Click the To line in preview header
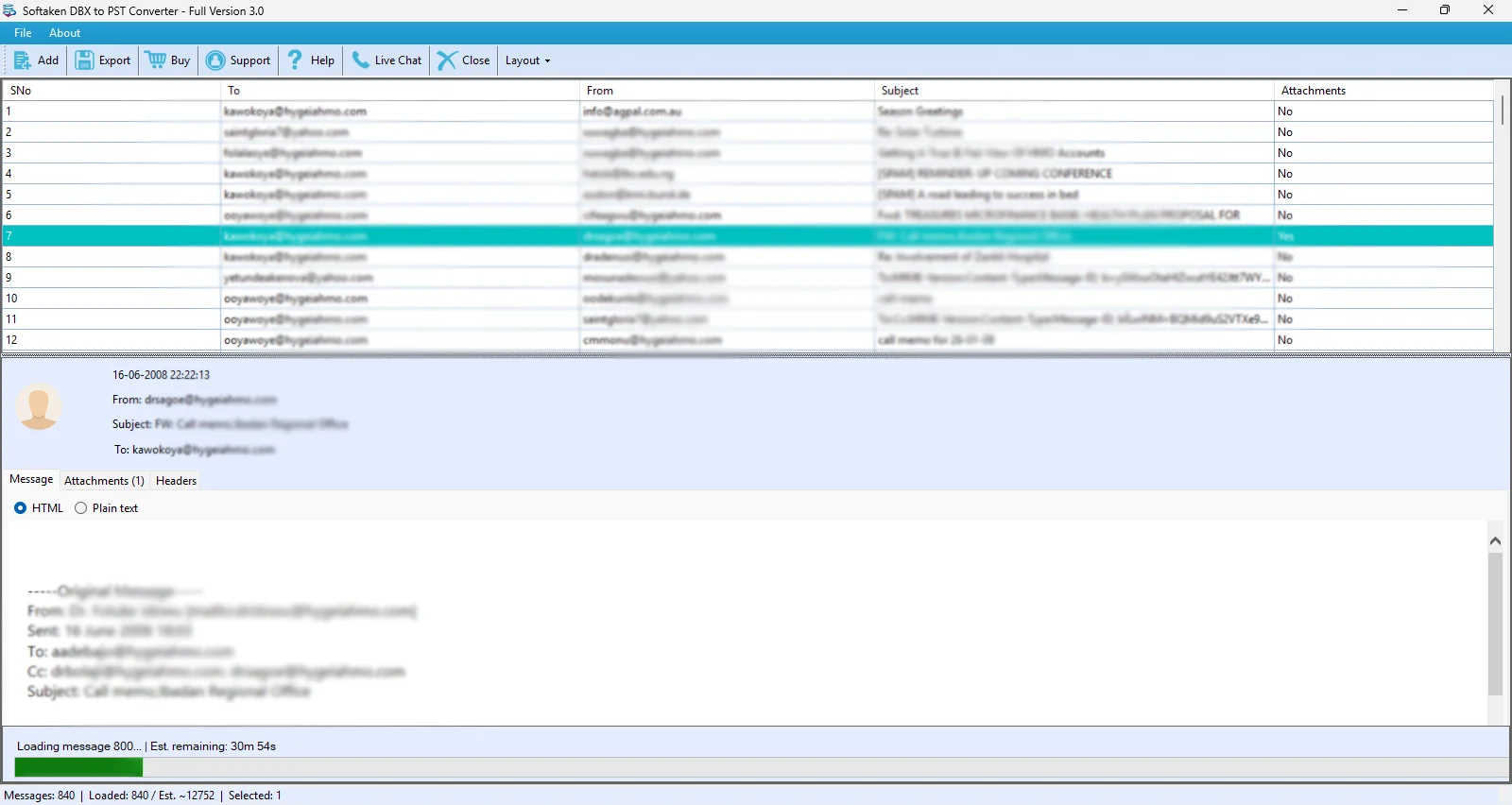Screen dimensions: 1512x805 coord(195,450)
